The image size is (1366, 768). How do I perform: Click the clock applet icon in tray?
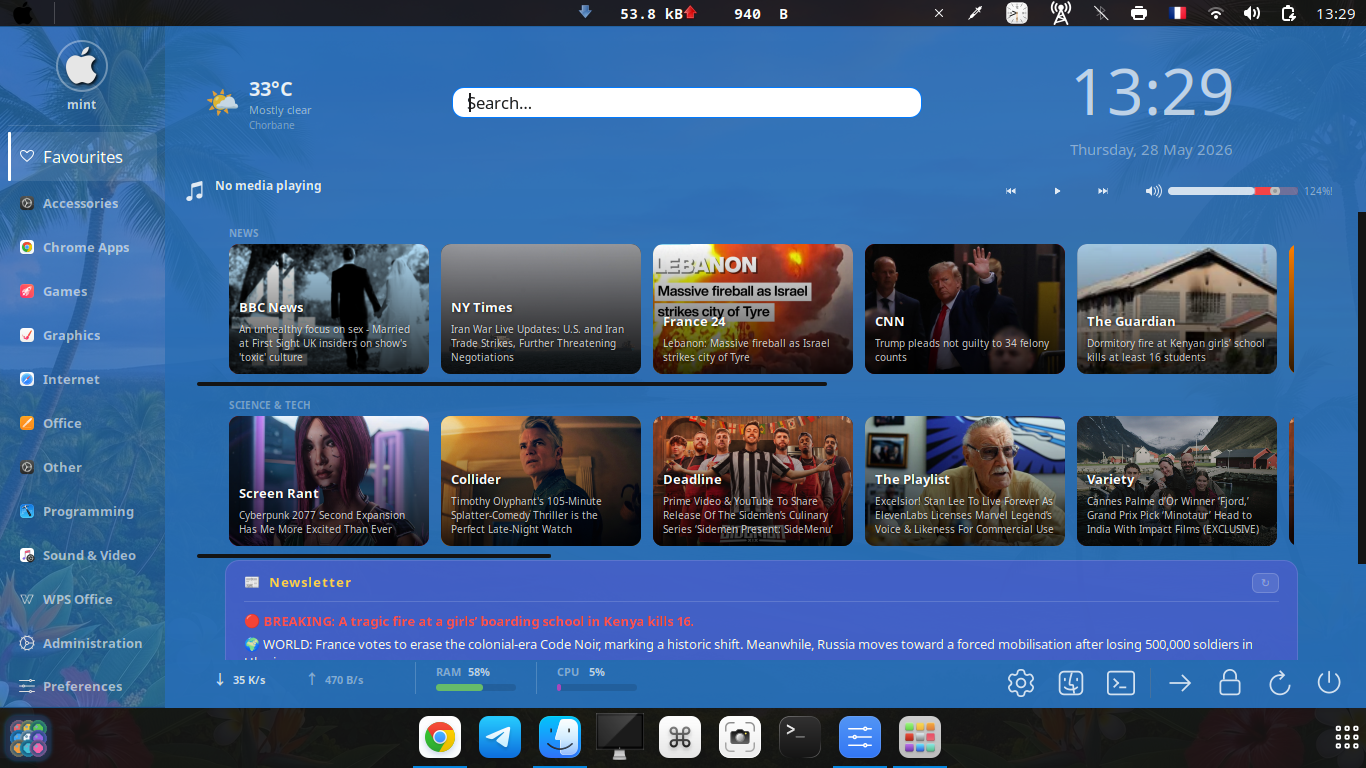[x=1017, y=13]
